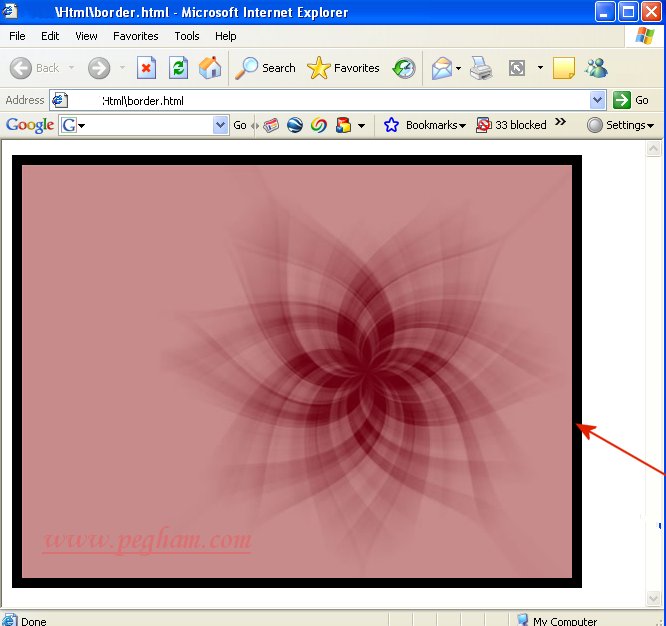Image resolution: width=666 pixels, height=626 pixels.
Task: Open the Google toolbar Settings dropdown
Action: [620, 125]
